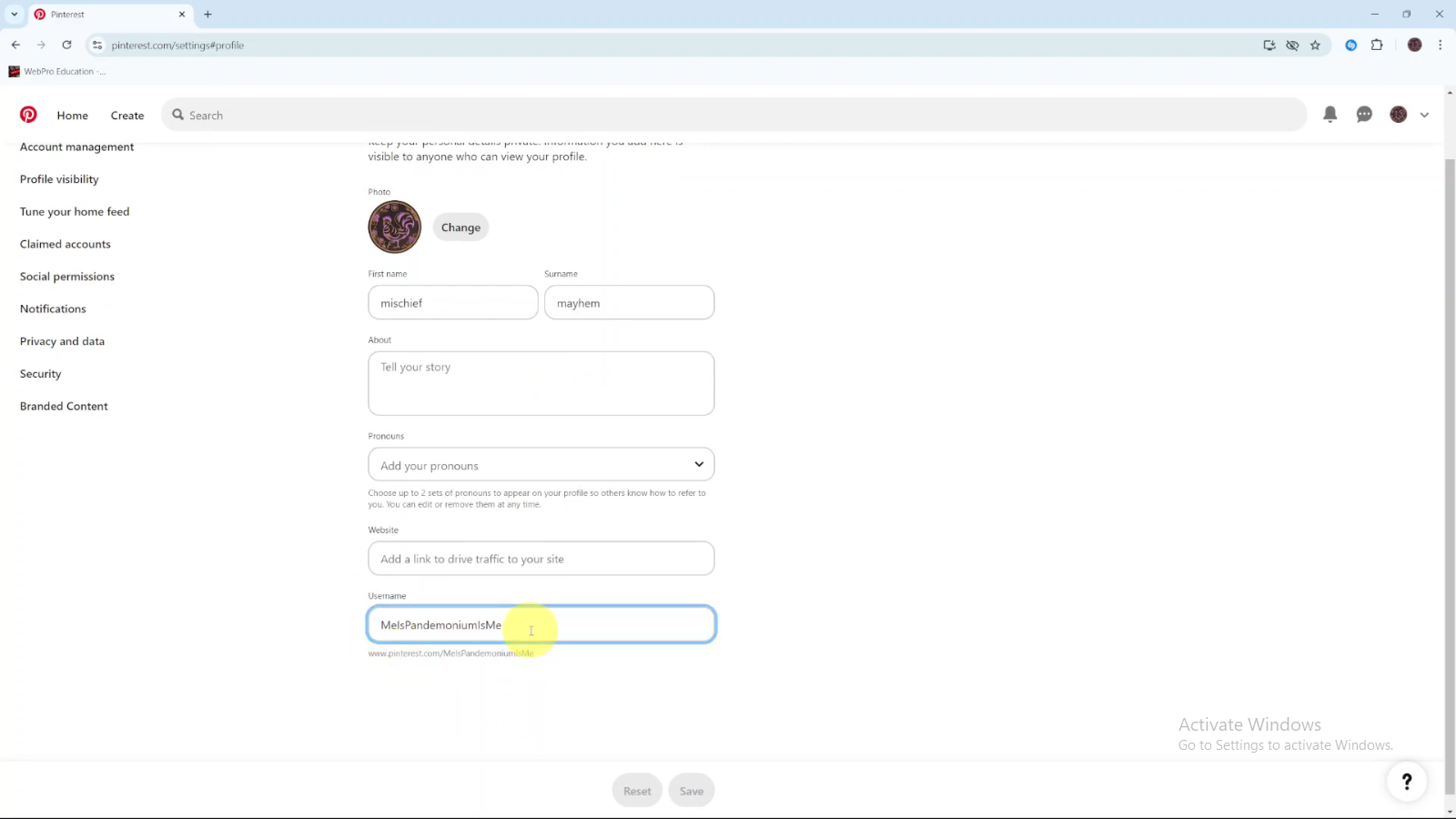Image resolution: width=1456 pixels, height=819 pixels.
Task: Open a new browser tab
Action: pyautogui.click(x=207, y=14)
